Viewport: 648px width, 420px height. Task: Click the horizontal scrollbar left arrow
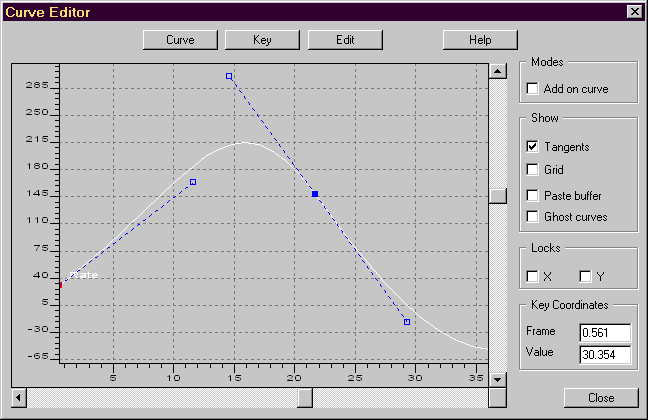[19, 398]
